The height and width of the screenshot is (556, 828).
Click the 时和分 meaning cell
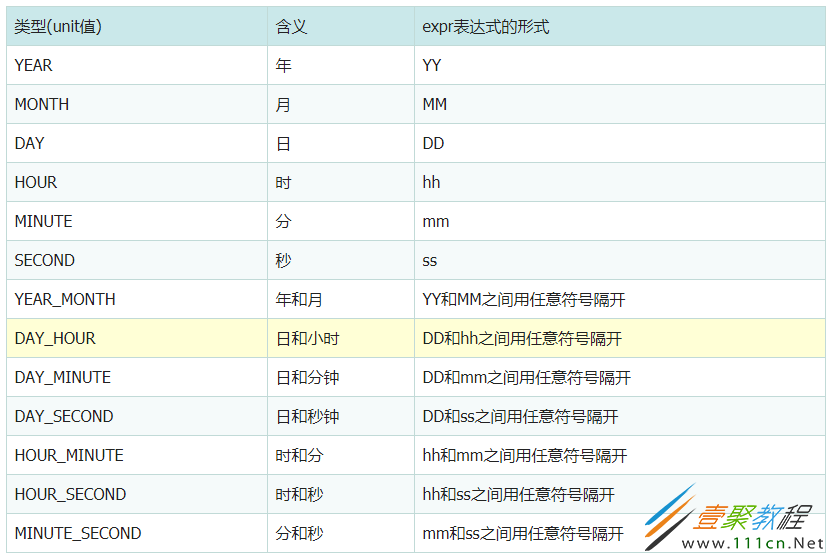[x=341, y=455]
